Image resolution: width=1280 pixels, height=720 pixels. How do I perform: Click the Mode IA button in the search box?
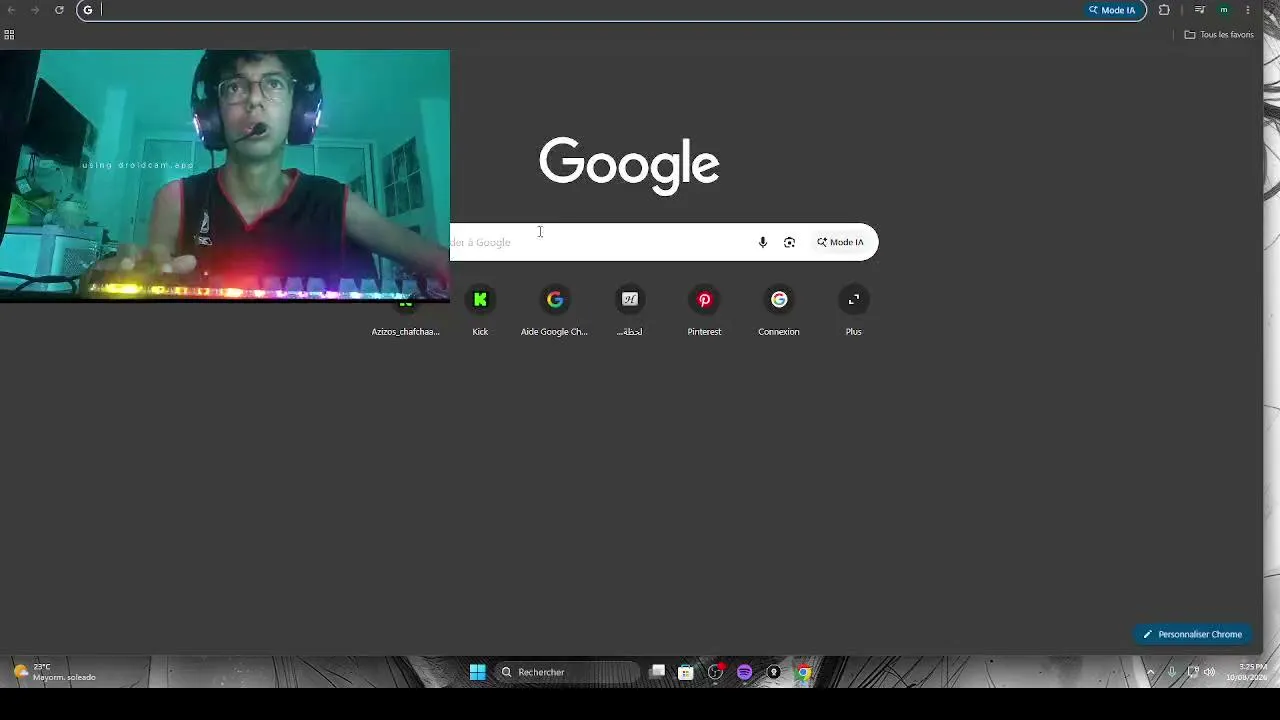[840, 242]
